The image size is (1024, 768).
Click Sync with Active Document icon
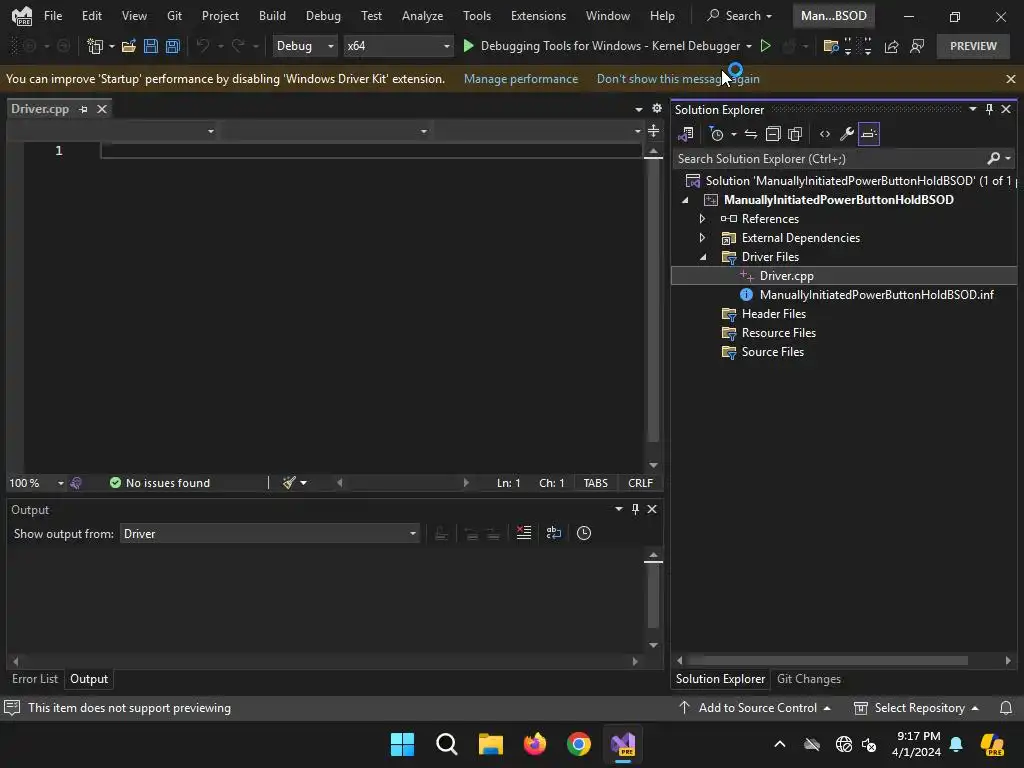[751, 134]
